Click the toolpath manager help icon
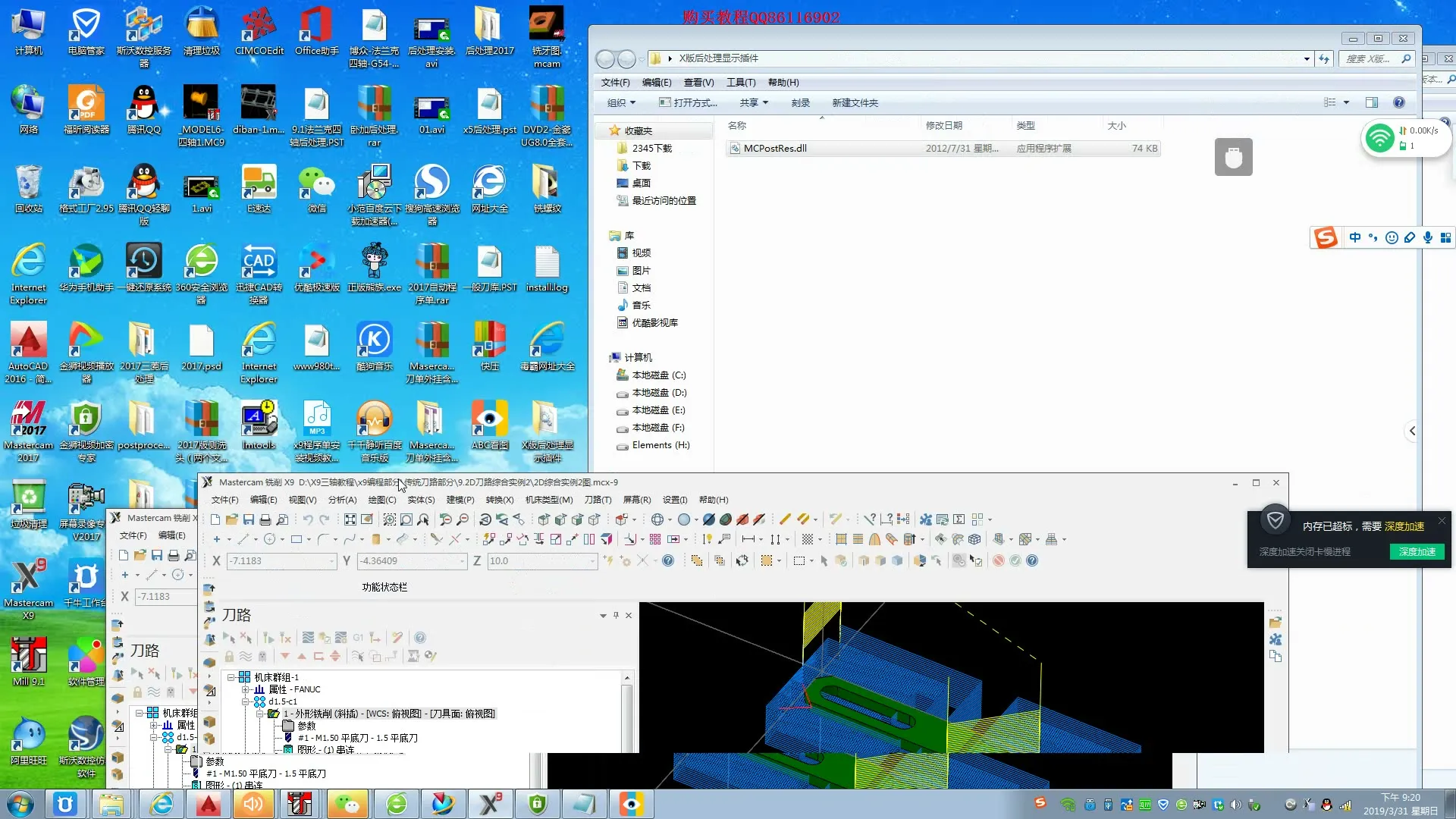This screenshot has height=819, width=1456. 420,638
